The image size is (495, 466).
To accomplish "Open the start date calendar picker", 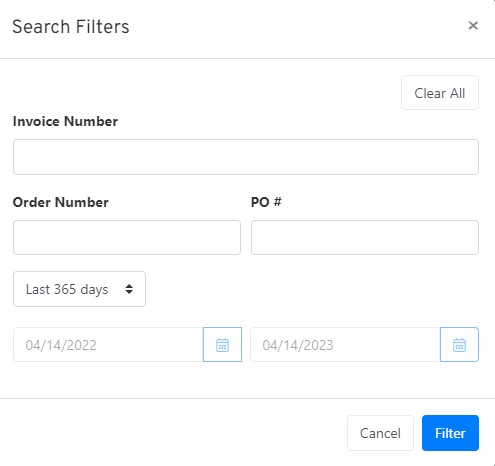I will pyautogui.click(x=222, y=344).
